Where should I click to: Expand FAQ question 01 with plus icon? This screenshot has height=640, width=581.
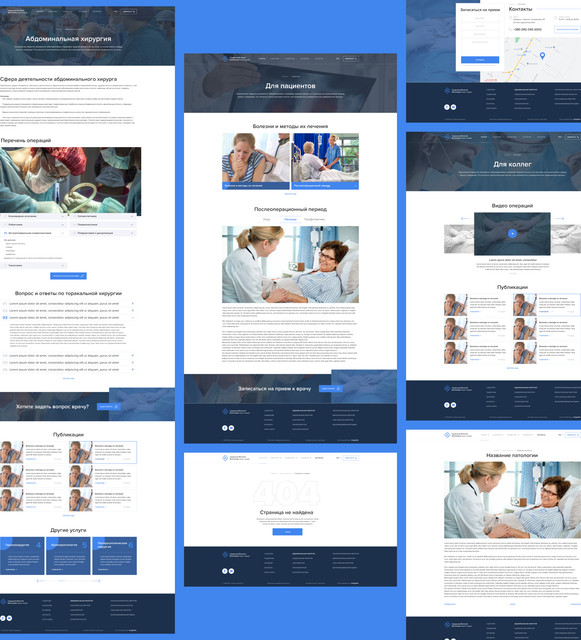pos(133,304)
